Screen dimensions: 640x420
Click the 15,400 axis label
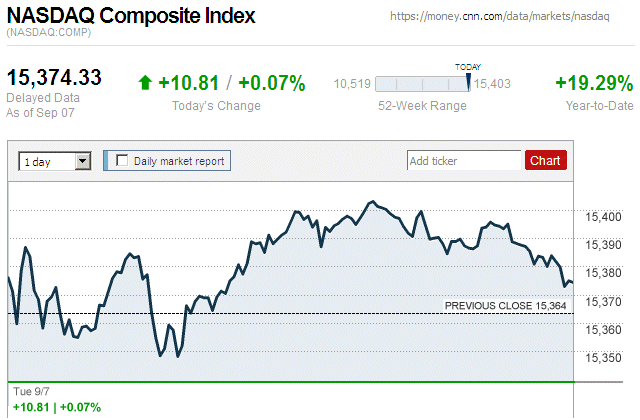coord(603,216)
